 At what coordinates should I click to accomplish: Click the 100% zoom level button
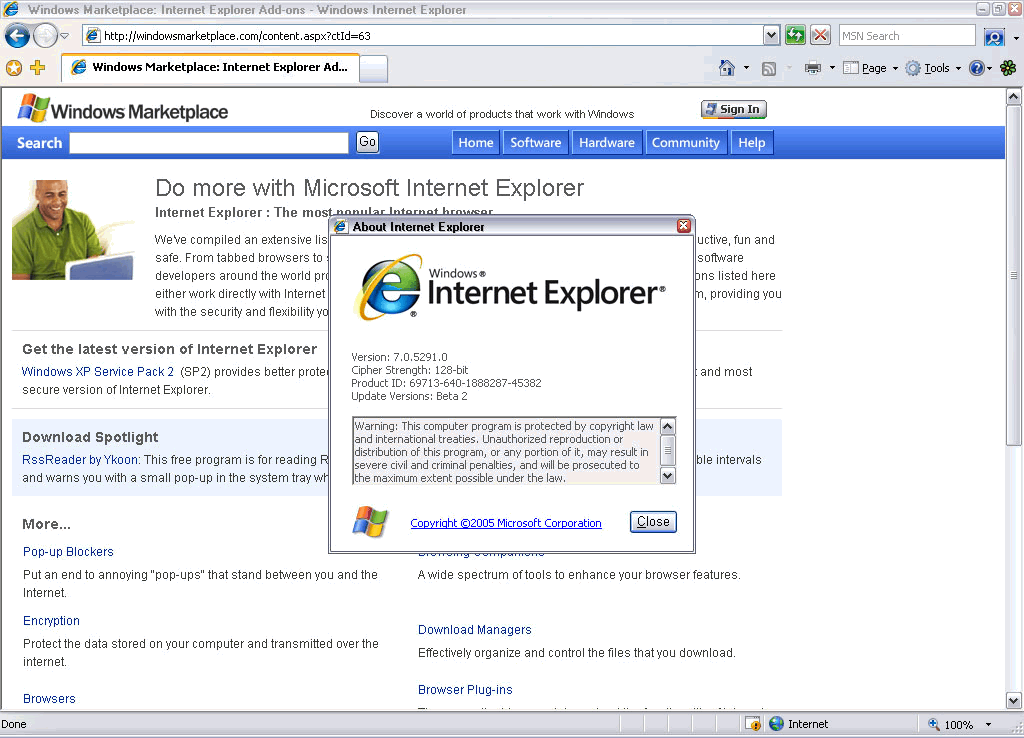point(951,724)
